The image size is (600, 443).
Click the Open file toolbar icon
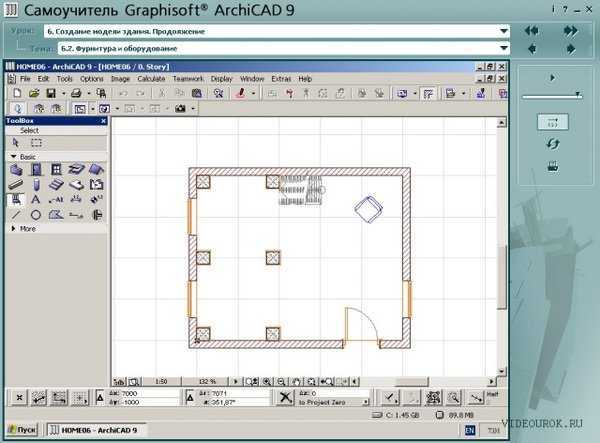(34, 93)
